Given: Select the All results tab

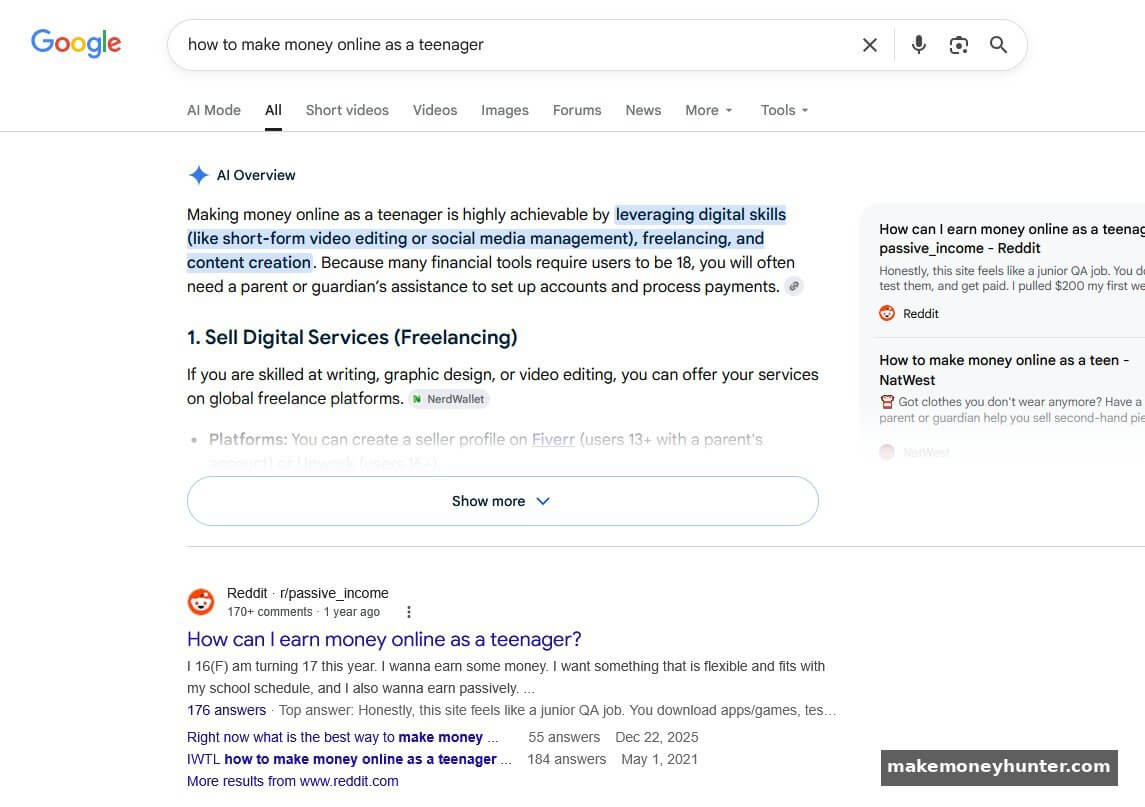Looking at the screenshot, I should 273,110.
